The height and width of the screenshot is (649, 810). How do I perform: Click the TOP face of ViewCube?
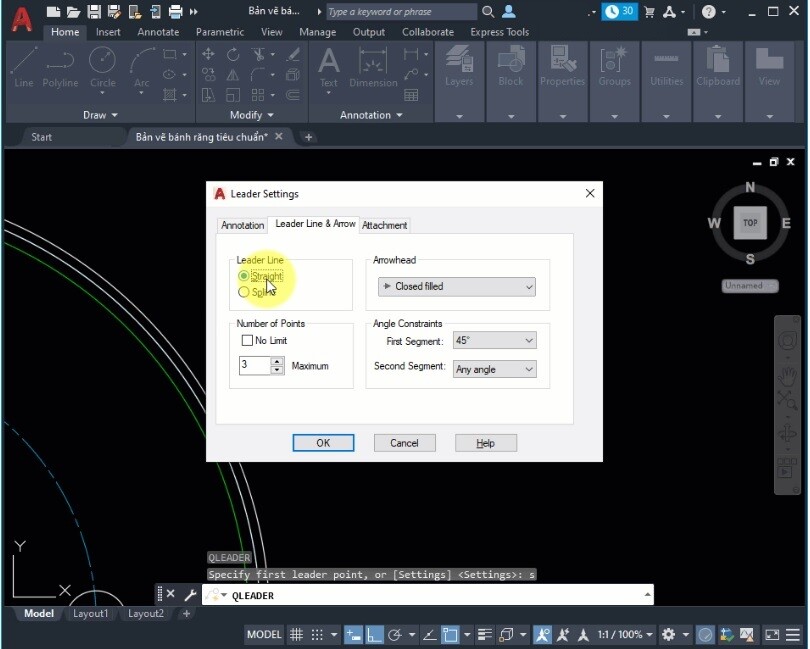tap(750, 223)
